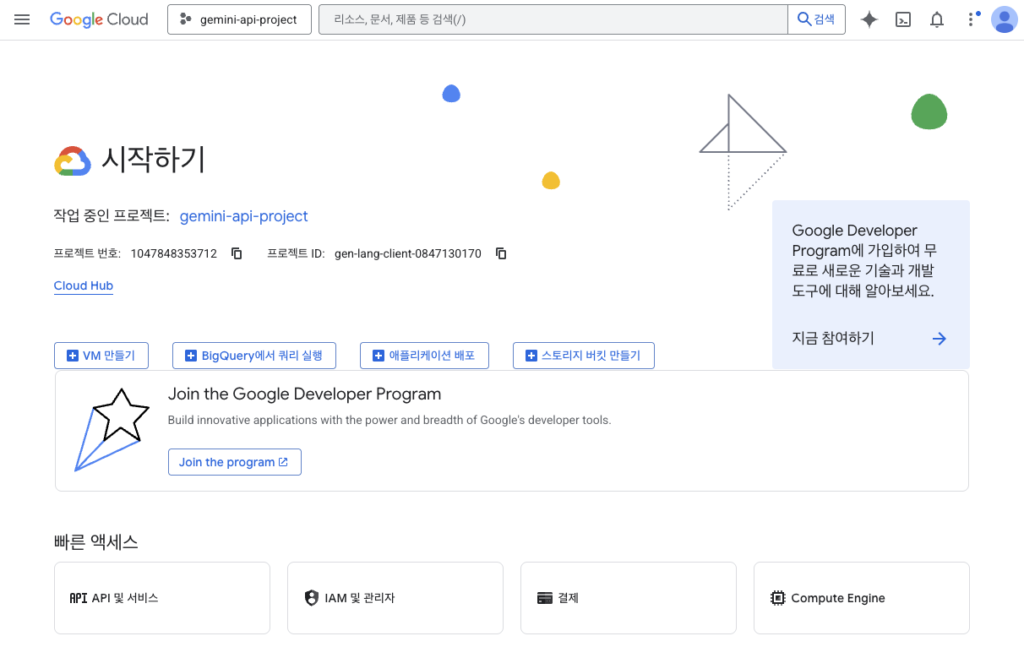
Task: Copy the project ID
Action: [501, 254]
